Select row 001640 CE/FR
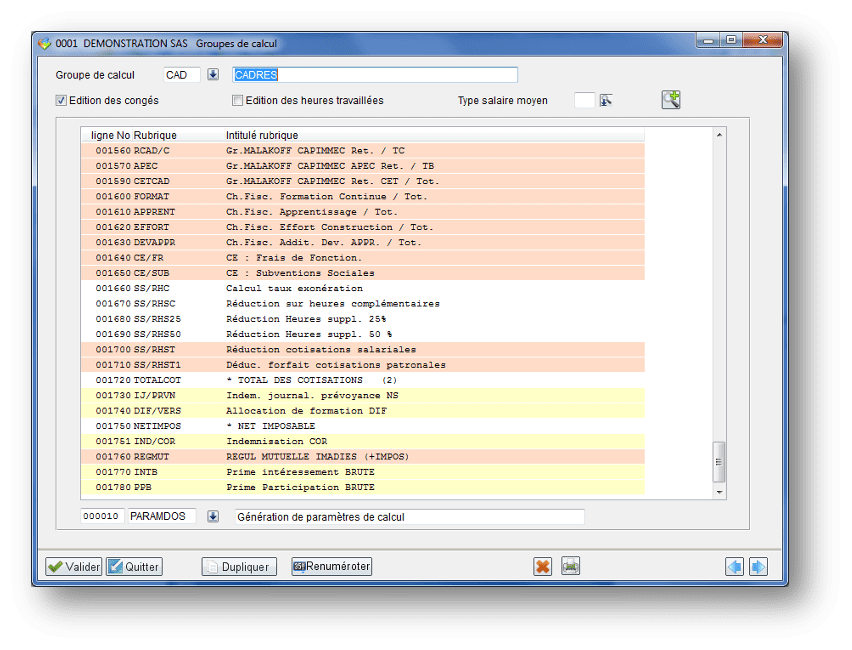This screenshot has width=852, height=650. (x=363, y=258)
